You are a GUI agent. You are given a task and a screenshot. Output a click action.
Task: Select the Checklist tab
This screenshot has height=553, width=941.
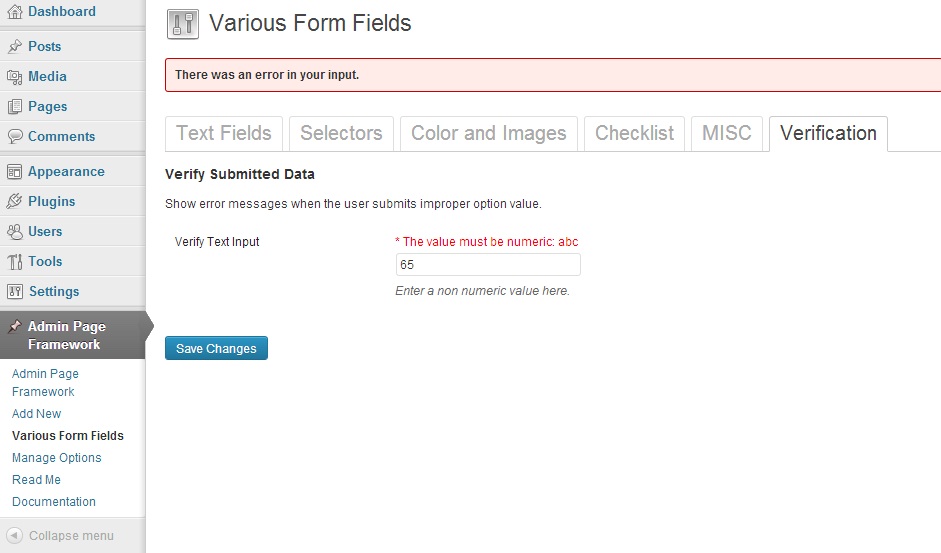(634, 133)
